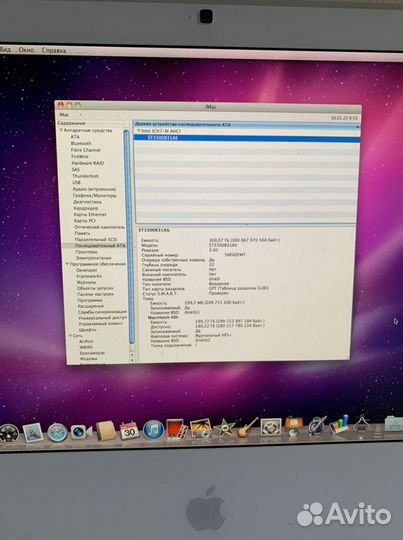Click the ATA device tree column header
The height and width of the screenshot is (540, 403).
(246, 124)
